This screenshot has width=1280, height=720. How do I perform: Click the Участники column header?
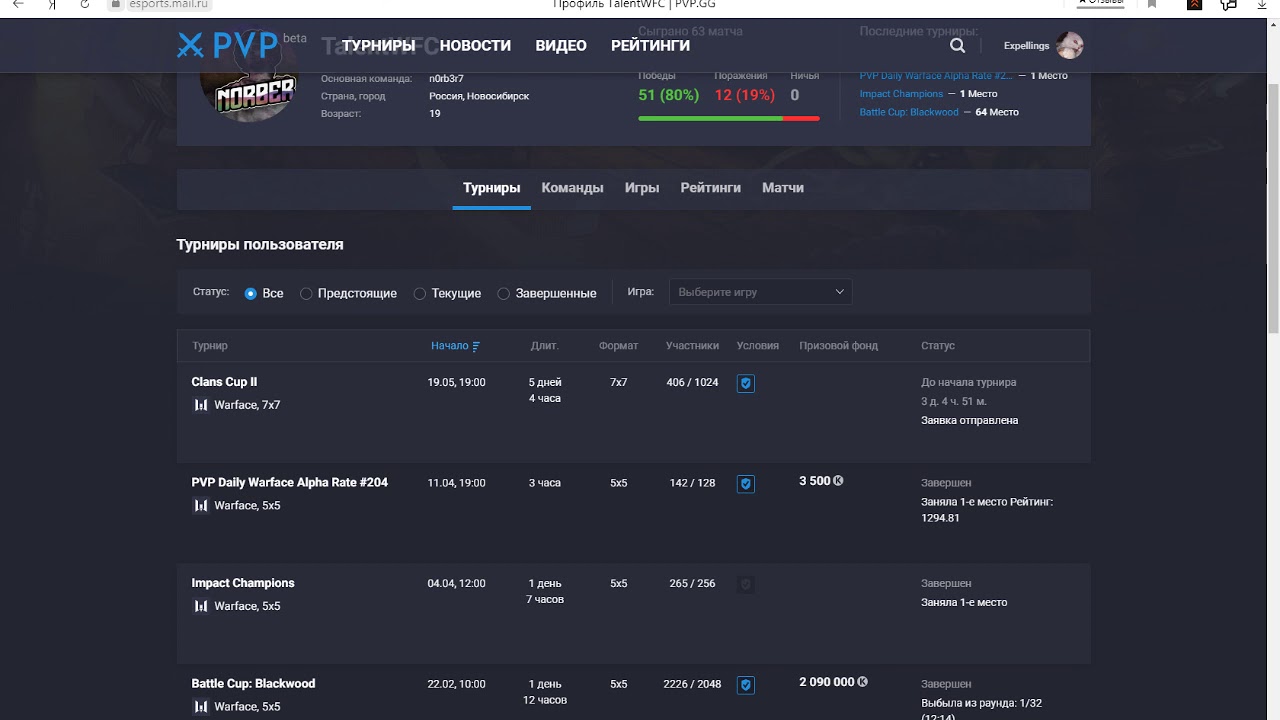click(692, 346)
